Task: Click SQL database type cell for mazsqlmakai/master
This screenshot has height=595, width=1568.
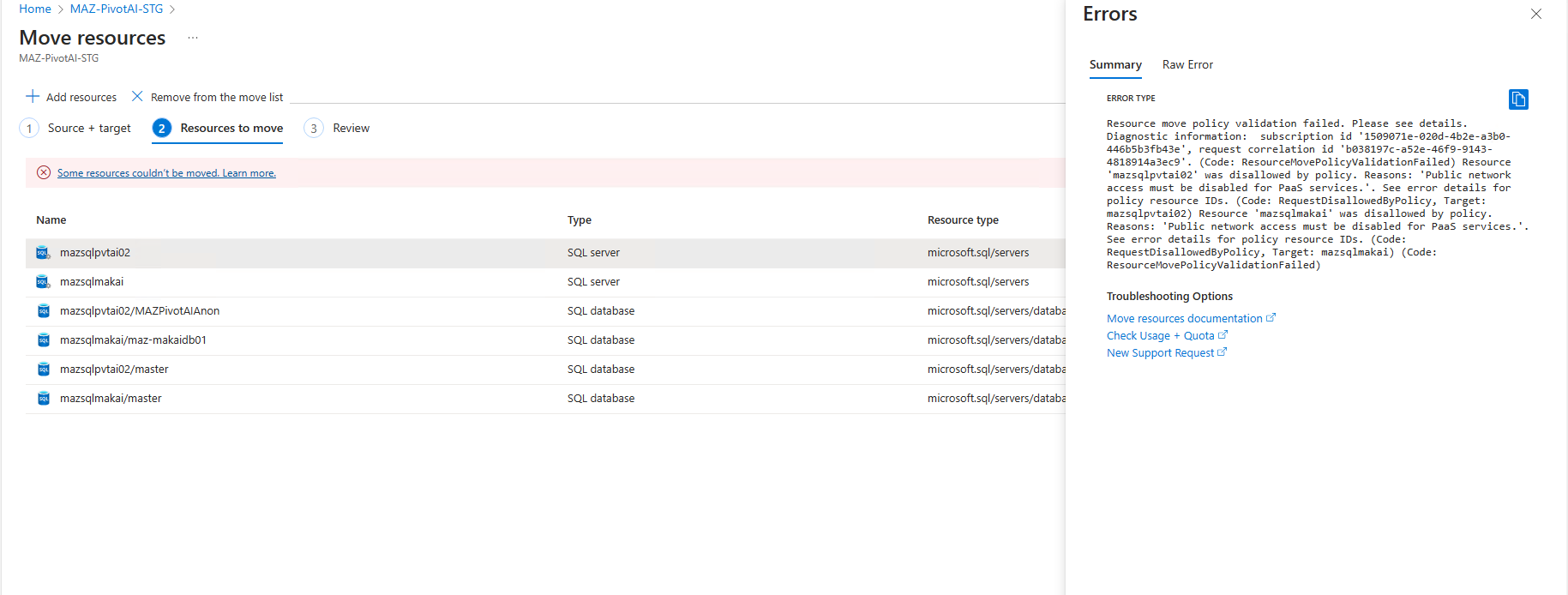Action: pos(601,399)
